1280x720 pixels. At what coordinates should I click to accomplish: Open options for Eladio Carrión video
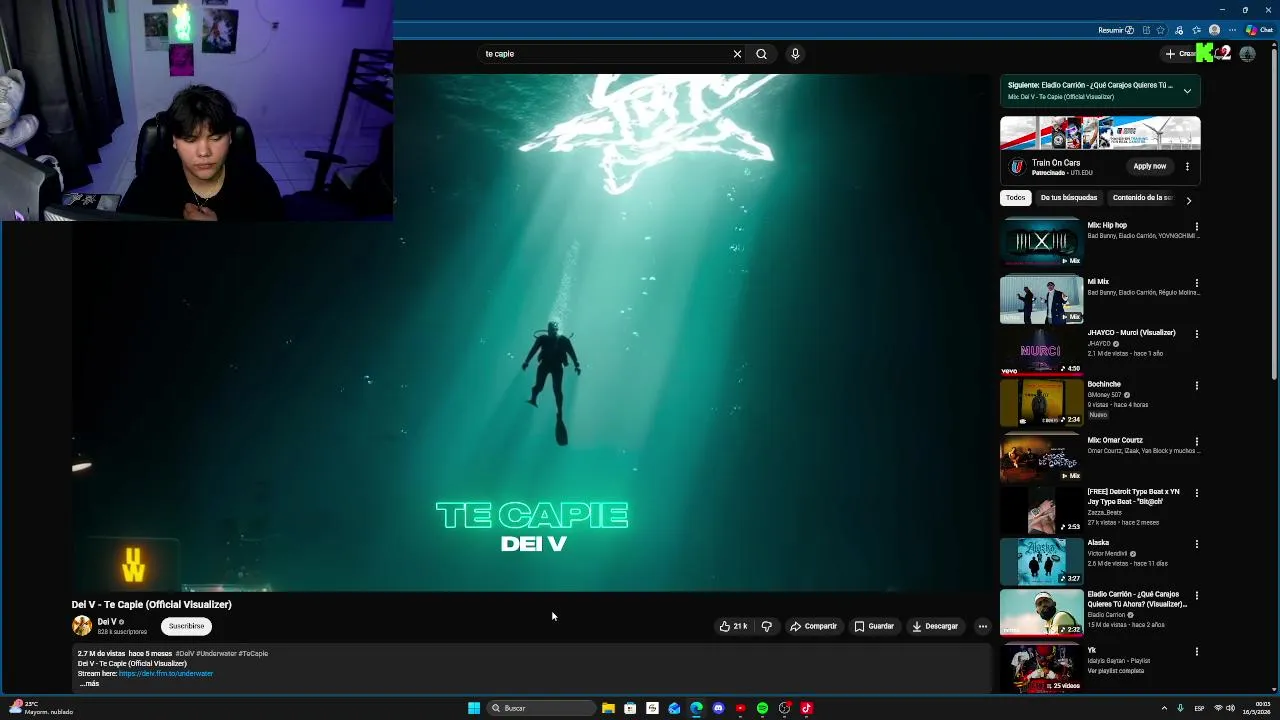1196,597
